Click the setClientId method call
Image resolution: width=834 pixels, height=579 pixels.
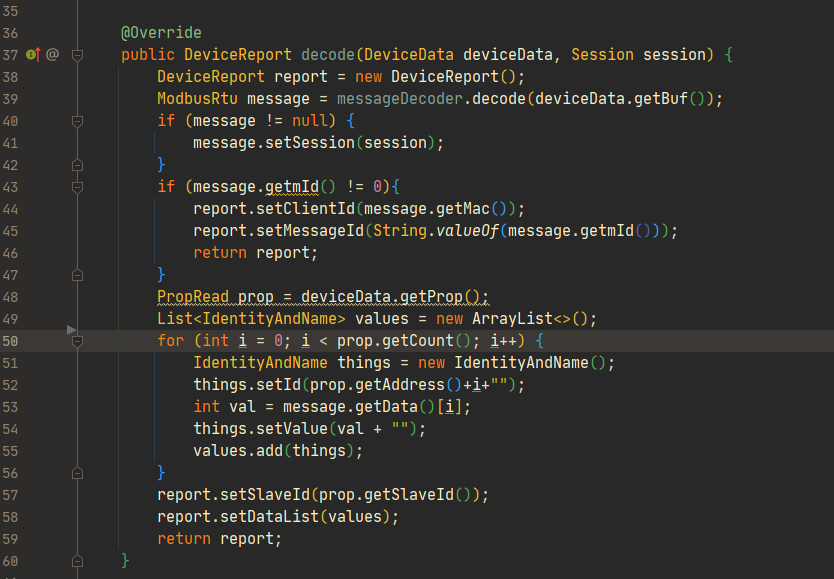[x=305, y=209]
